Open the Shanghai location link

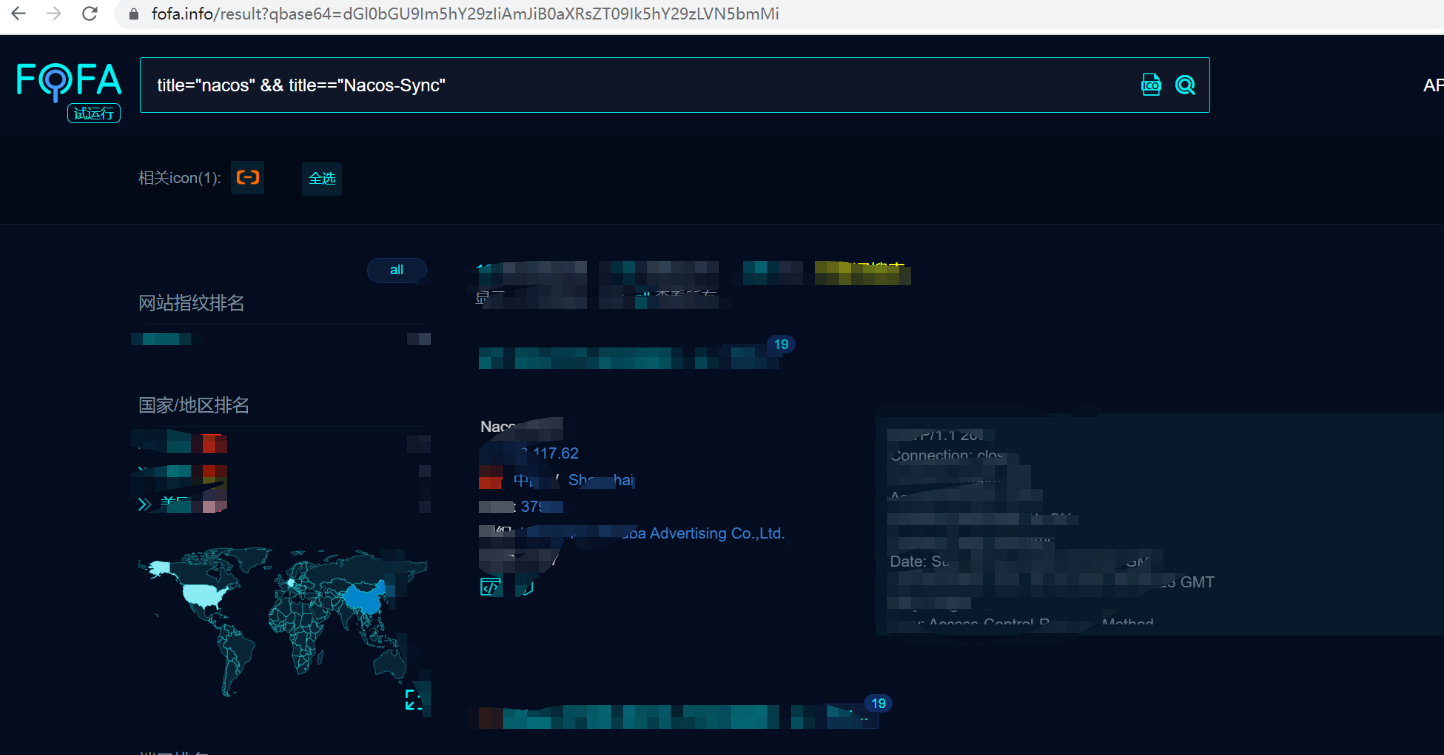(602, 480)
